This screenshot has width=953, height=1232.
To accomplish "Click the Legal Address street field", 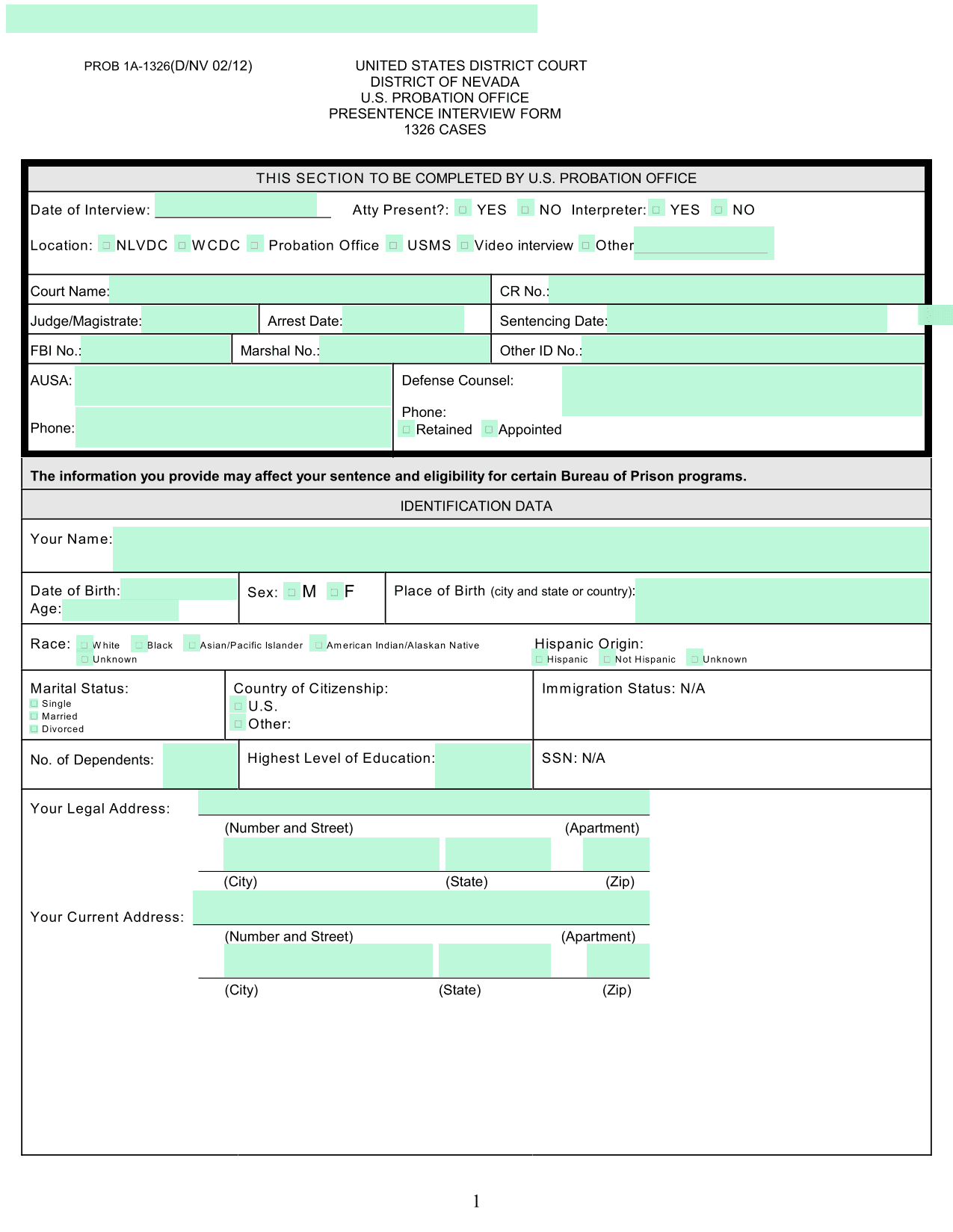I will click(x=423, y=803).
